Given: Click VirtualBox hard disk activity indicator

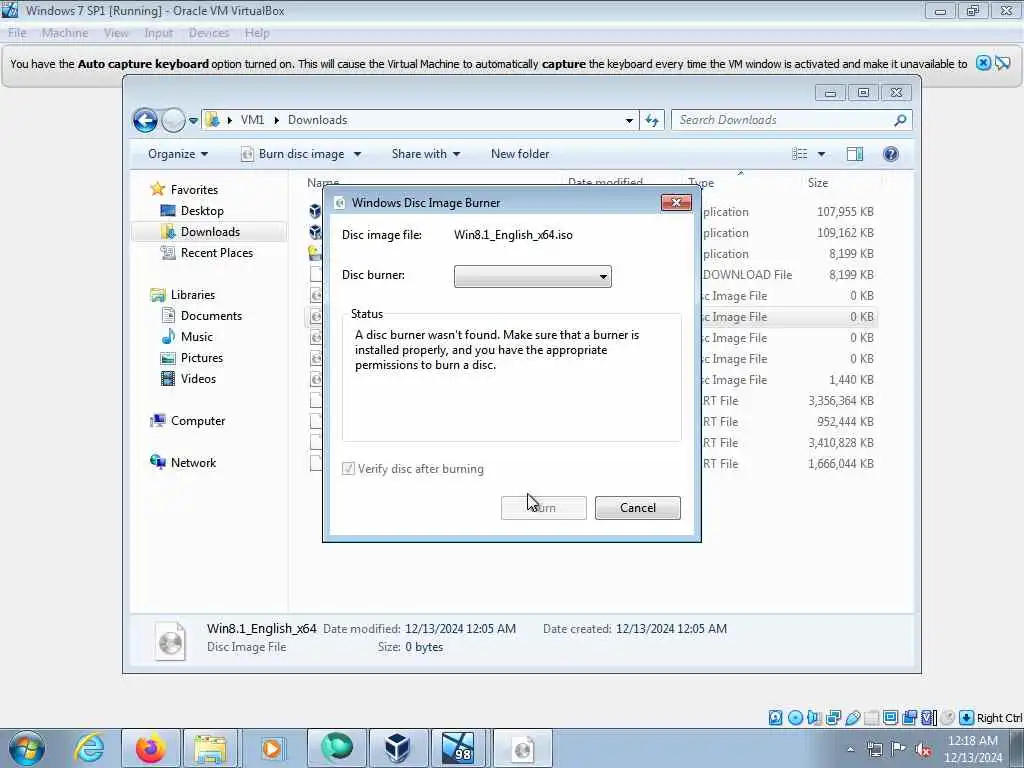Looking at the screenshot, I should (775, 718).
